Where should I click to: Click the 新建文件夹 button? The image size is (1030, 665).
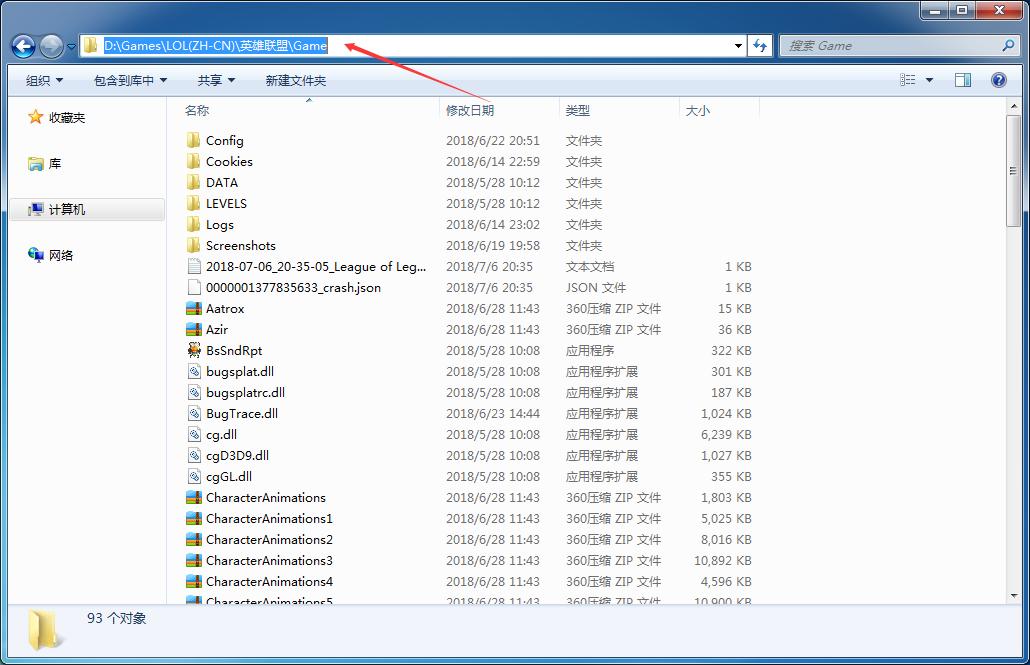[295, 80]
